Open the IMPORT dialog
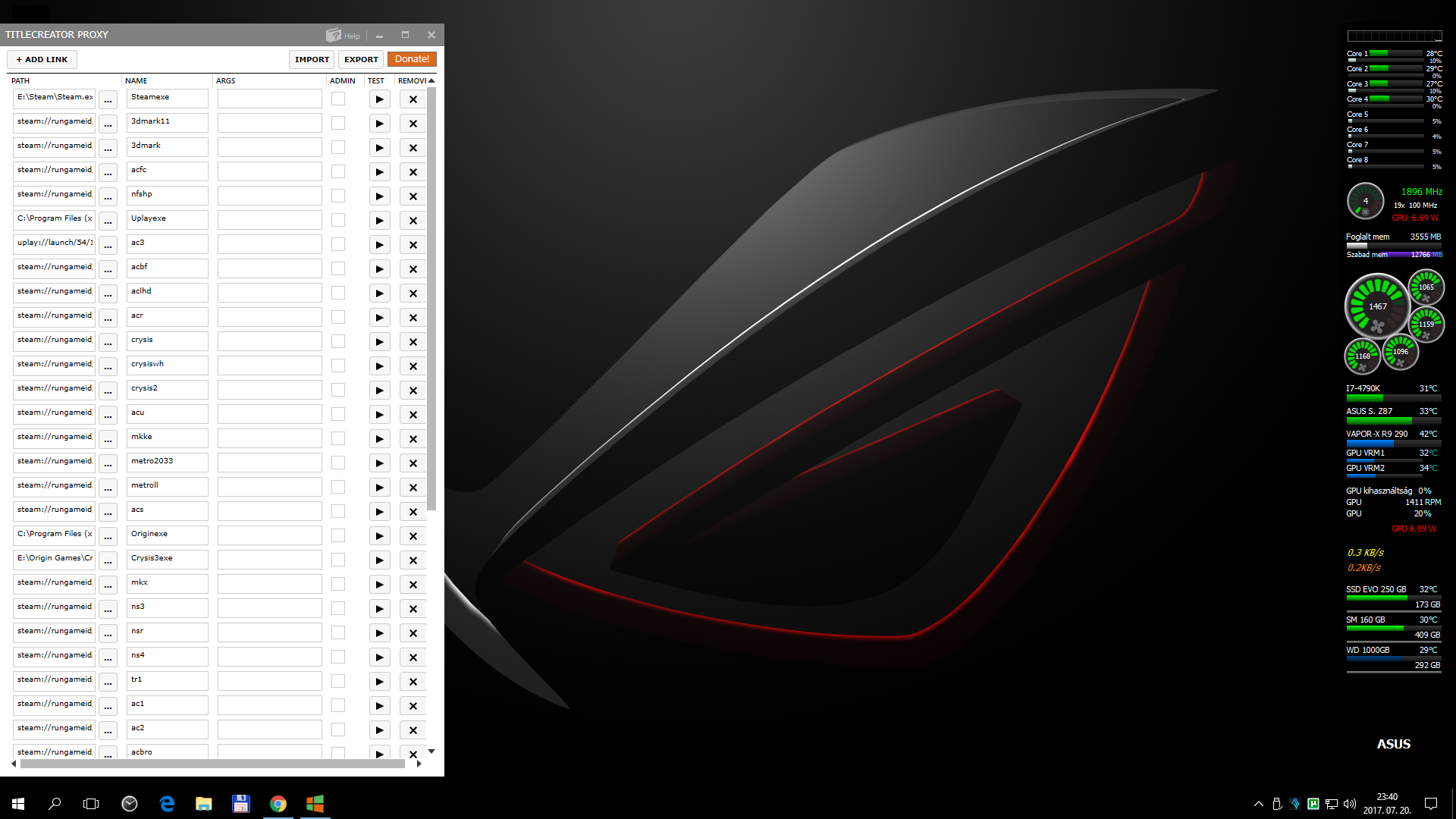This screenshot has height=819, width=1456. (312, 59)
